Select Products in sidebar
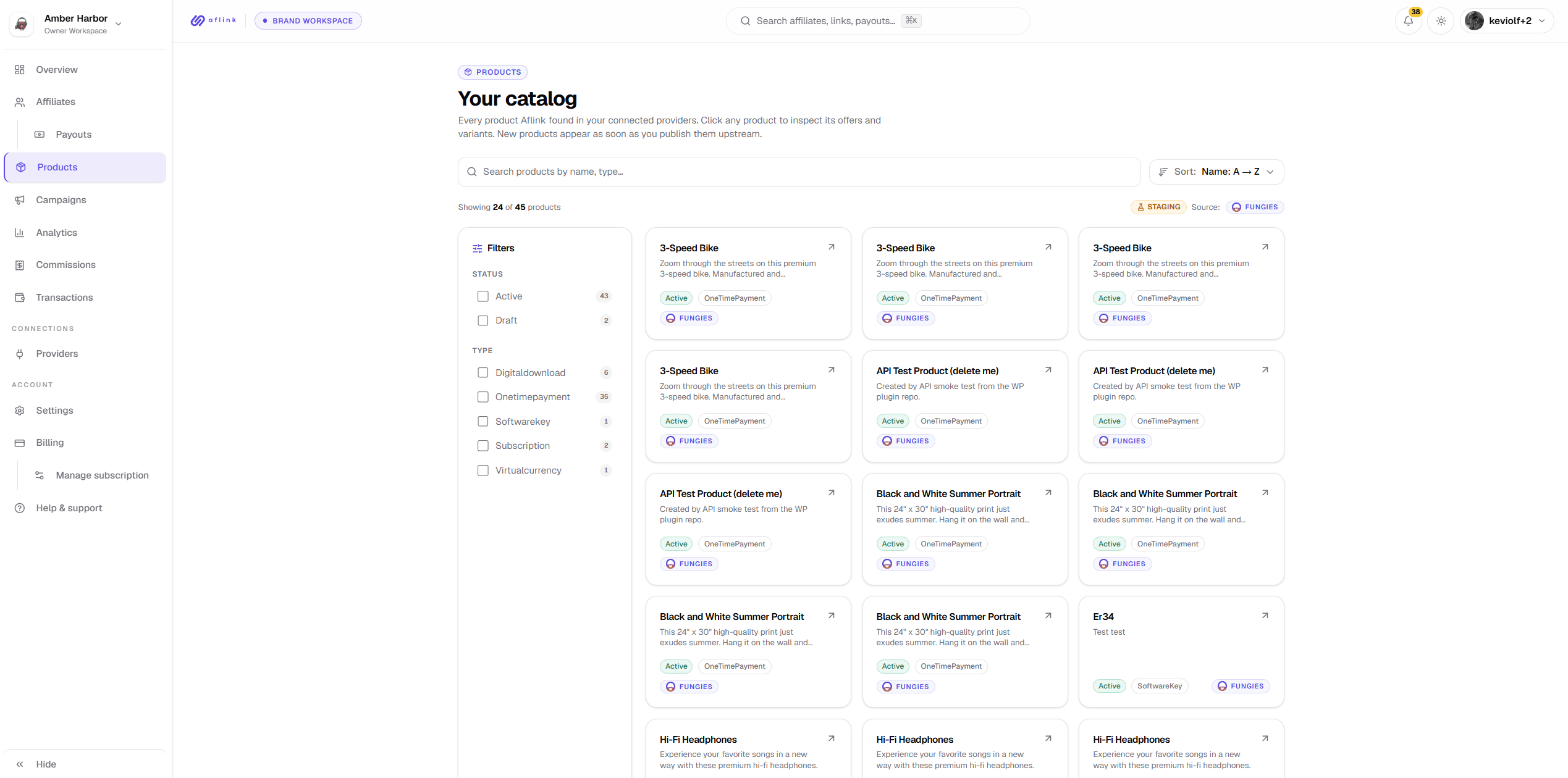This screenshot has height=778, width=1568. coord(85,167)
